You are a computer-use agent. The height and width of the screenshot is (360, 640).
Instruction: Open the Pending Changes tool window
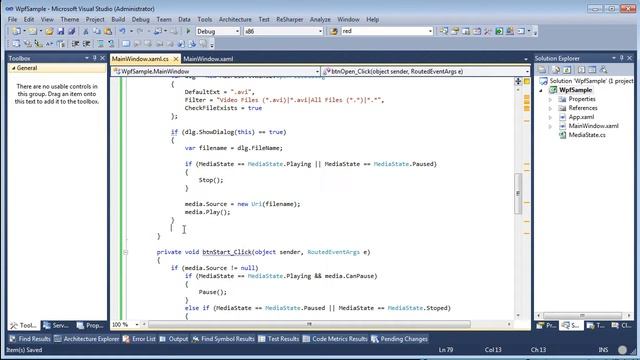pos(399,339)
